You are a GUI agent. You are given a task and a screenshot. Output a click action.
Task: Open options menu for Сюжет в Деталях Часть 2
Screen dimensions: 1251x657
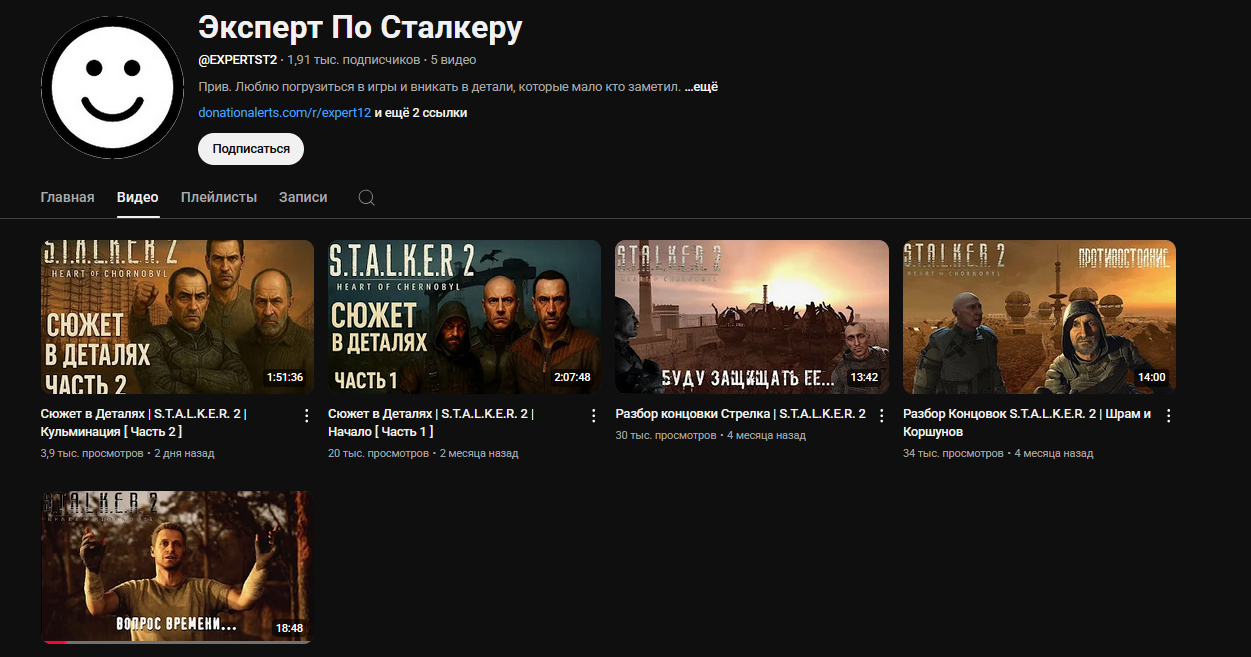coord(306,415)
